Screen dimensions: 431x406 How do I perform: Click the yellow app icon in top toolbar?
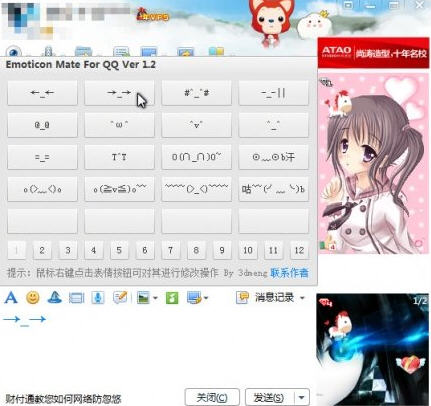216,51
